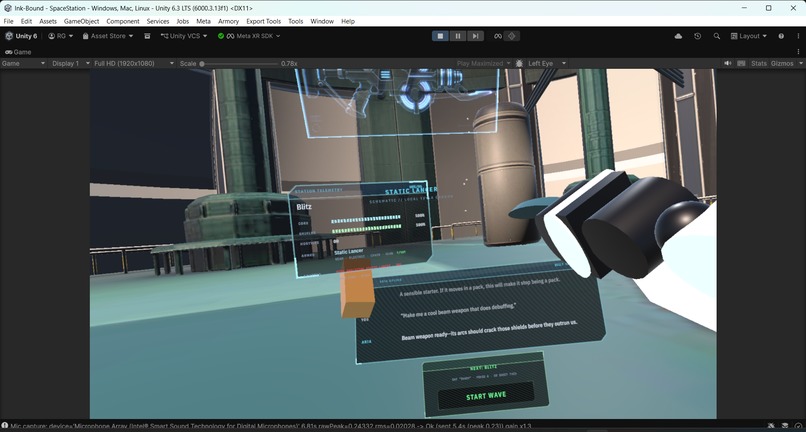Open the Gizmos dropdown arrow
806x432 pixels.
(x=801, y=63)
